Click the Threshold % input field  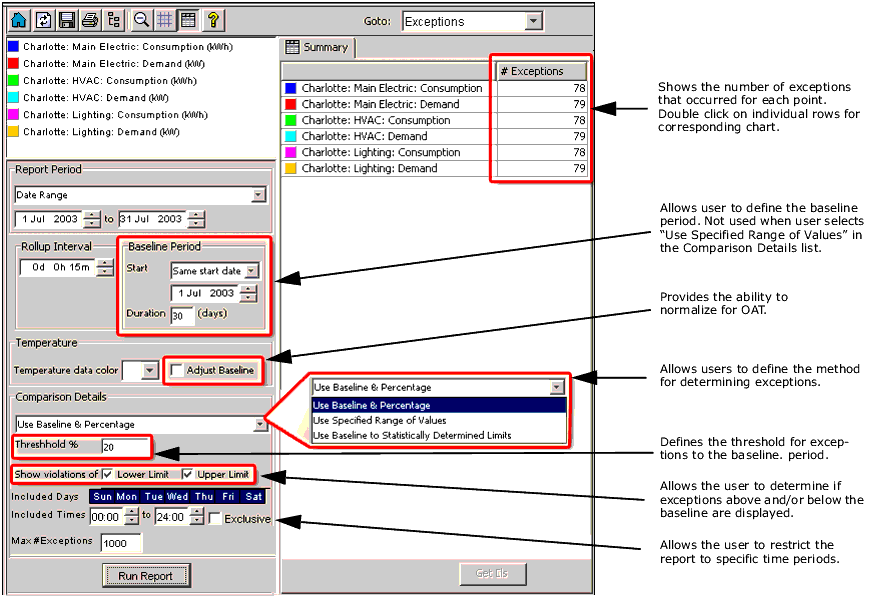tap(123, 447)
